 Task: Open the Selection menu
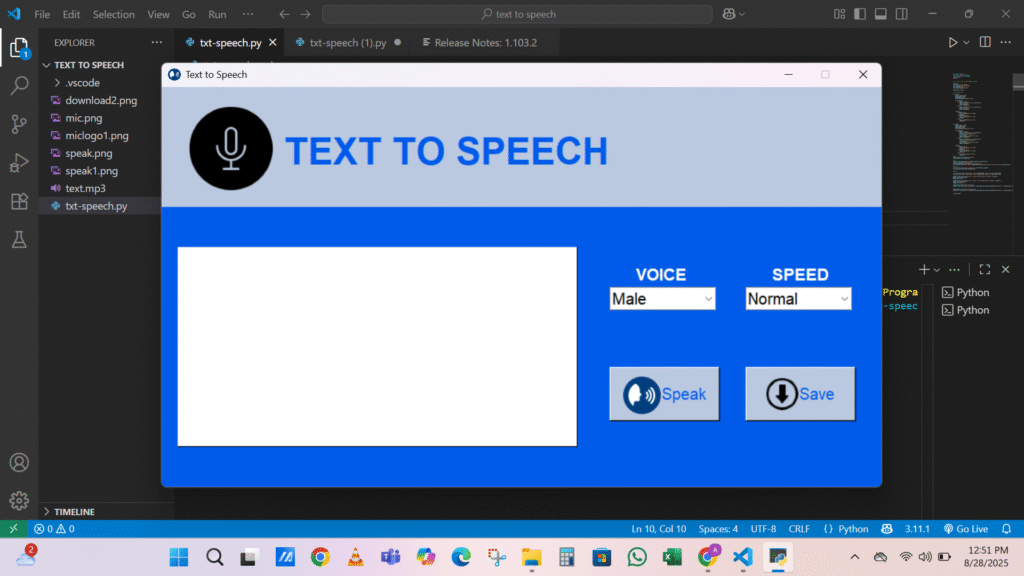point(114,14)
